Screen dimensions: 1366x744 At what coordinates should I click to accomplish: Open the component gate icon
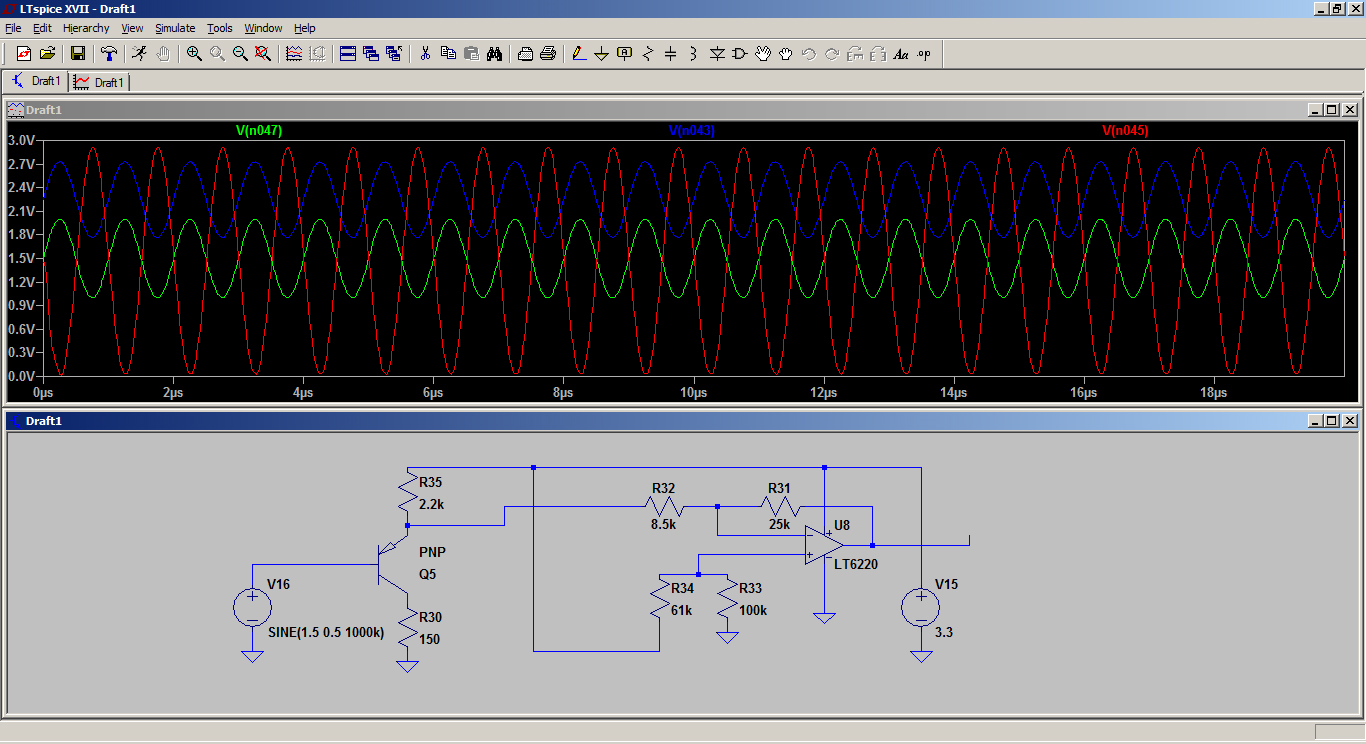pyautogui.click(x=740, y=53)
